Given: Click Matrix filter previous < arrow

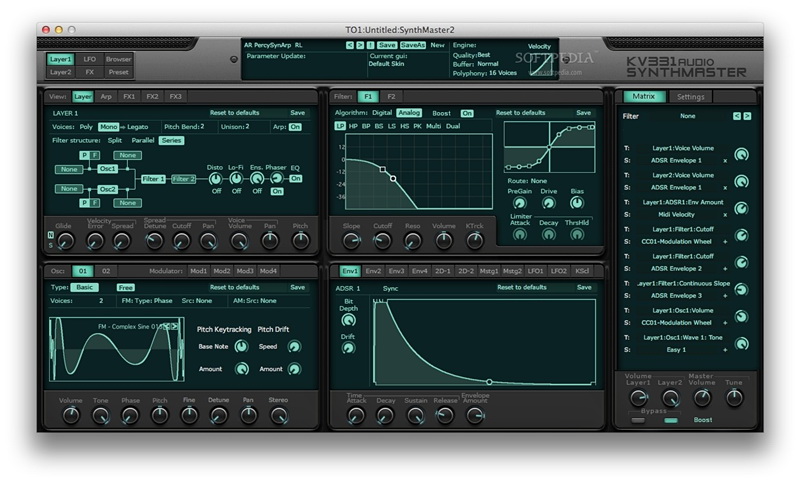Looking at the screenshot, I should point(737,116).
